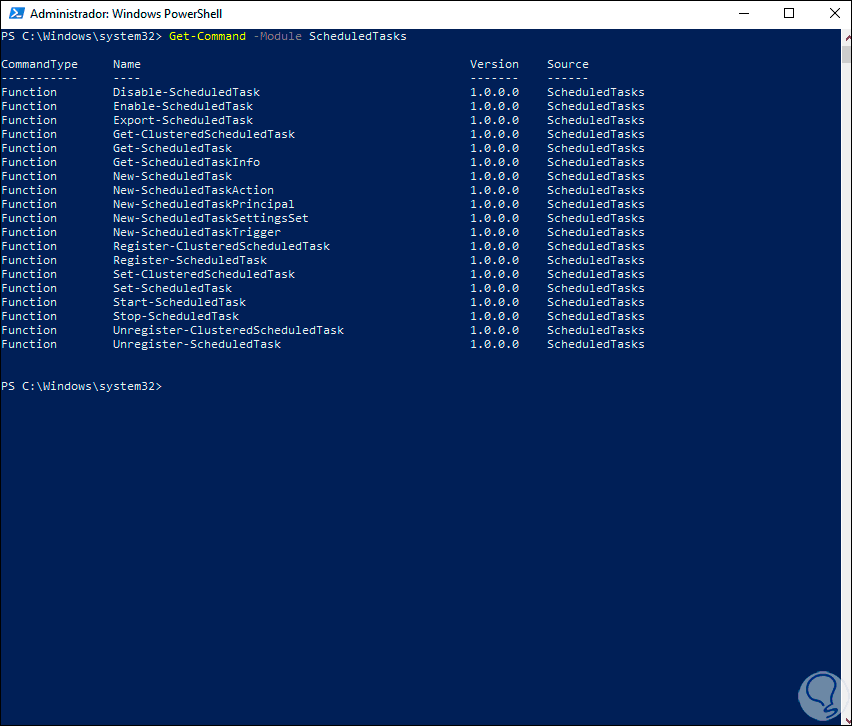Click the vertical scrollbar thumb
This screenshot has height=726, width=852.
[847, 55]
